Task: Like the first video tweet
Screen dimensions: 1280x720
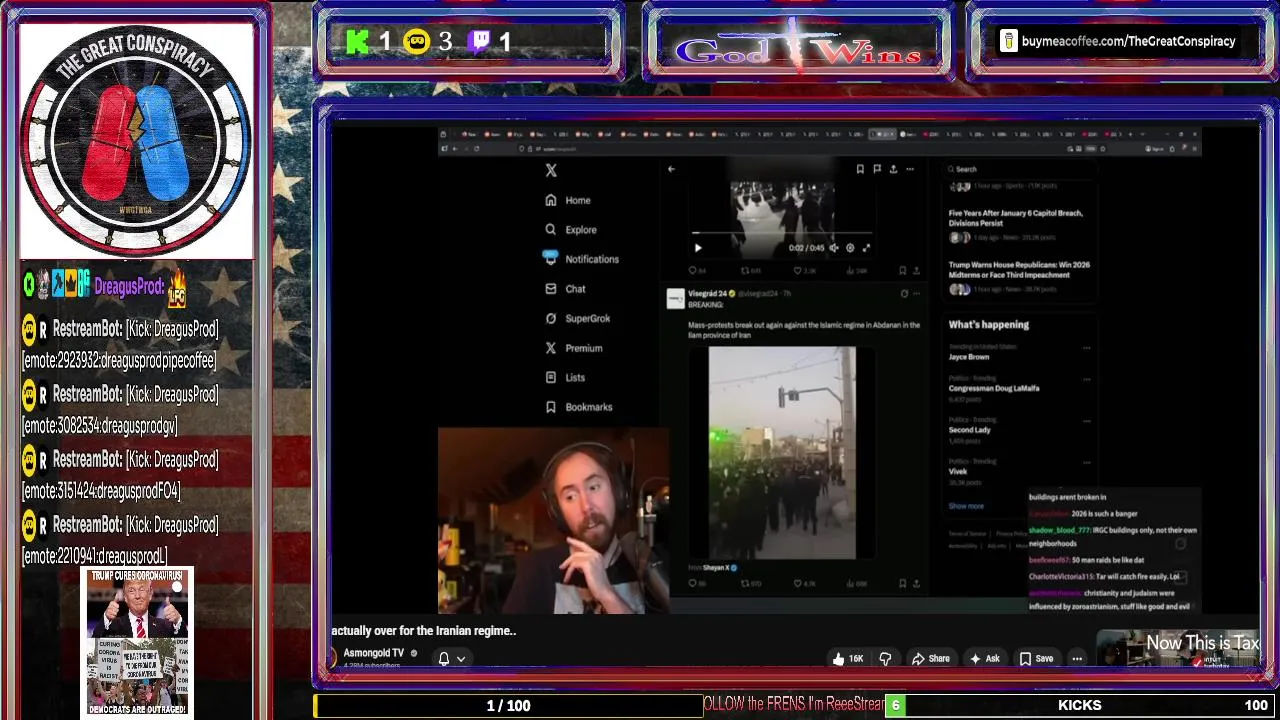Action: pyautogui.click(x=798, y=270)
